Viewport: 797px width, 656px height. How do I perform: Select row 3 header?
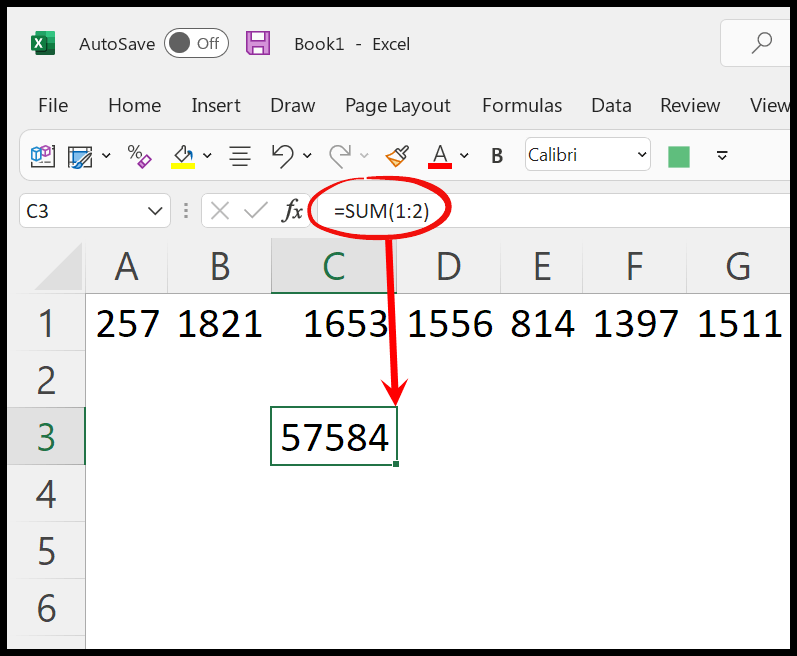coord(46,436)
